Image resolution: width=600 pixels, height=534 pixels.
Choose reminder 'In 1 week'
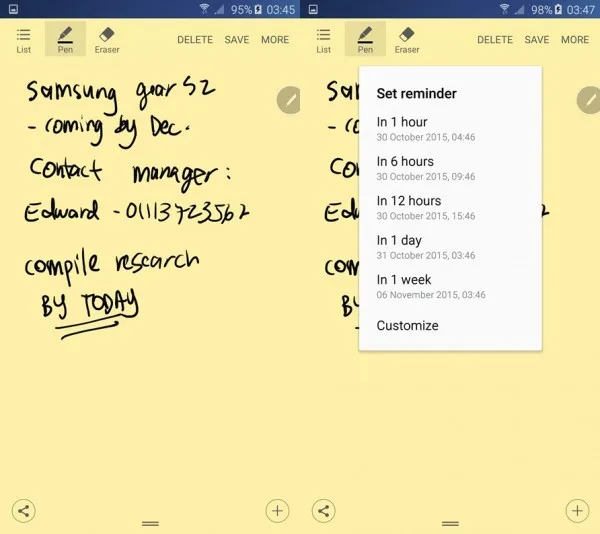(450, 287)
